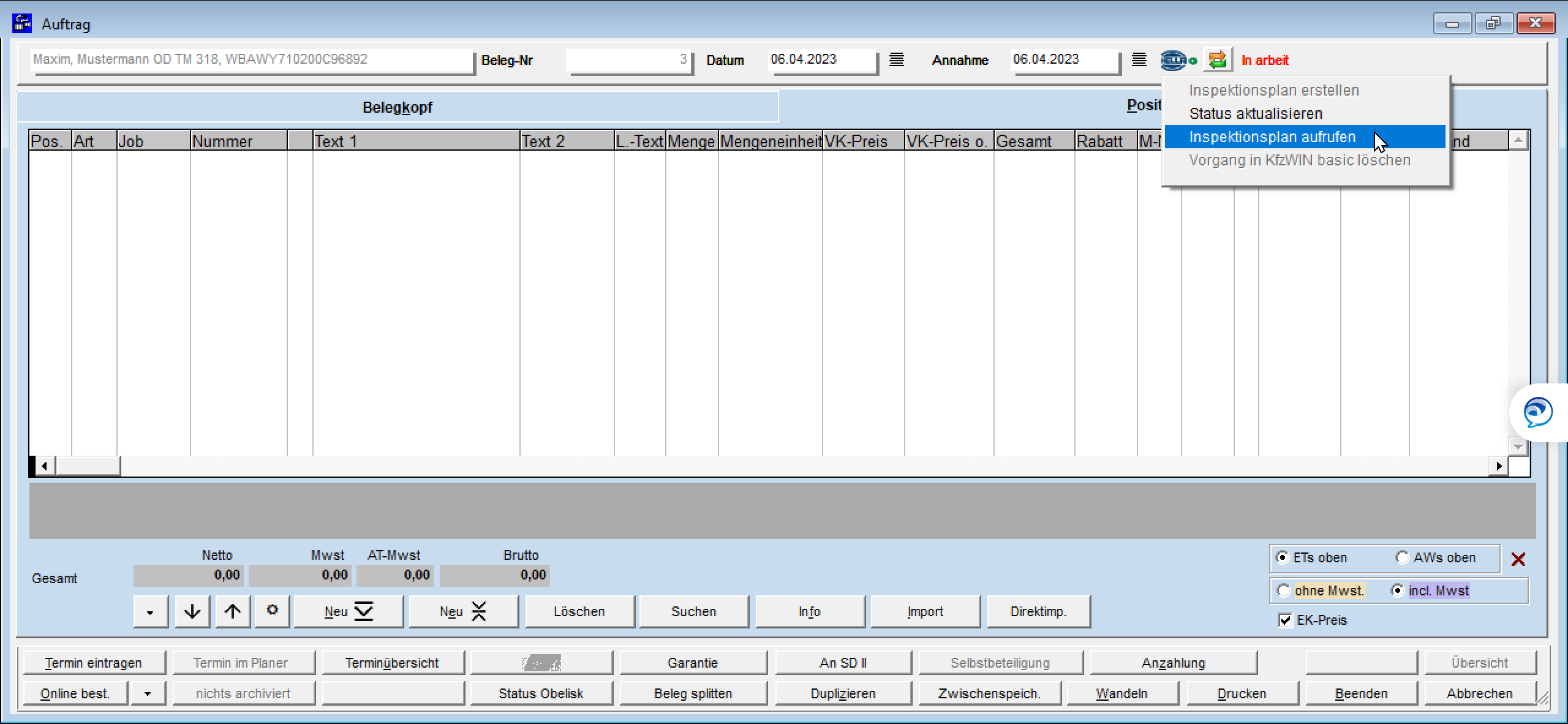The width and height of the screenshot is (1568, 724).
Task: Click Beleg splitten button
Action: click(693, 693)
